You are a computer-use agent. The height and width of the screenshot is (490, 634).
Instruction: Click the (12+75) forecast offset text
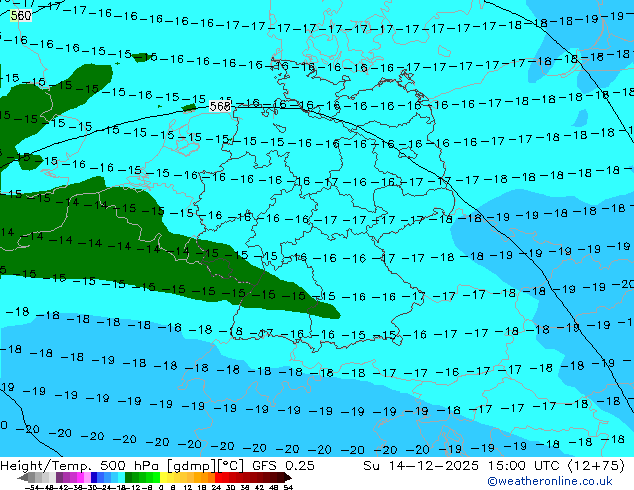coord(596,466)
